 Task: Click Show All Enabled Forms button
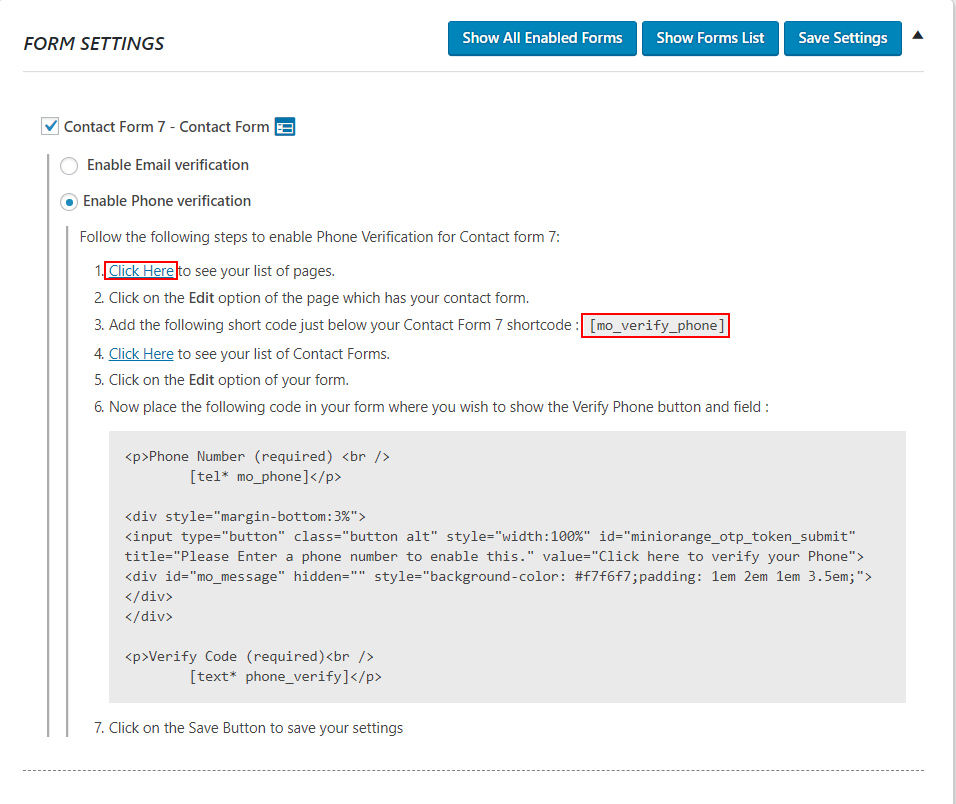(x=542, y=38)
